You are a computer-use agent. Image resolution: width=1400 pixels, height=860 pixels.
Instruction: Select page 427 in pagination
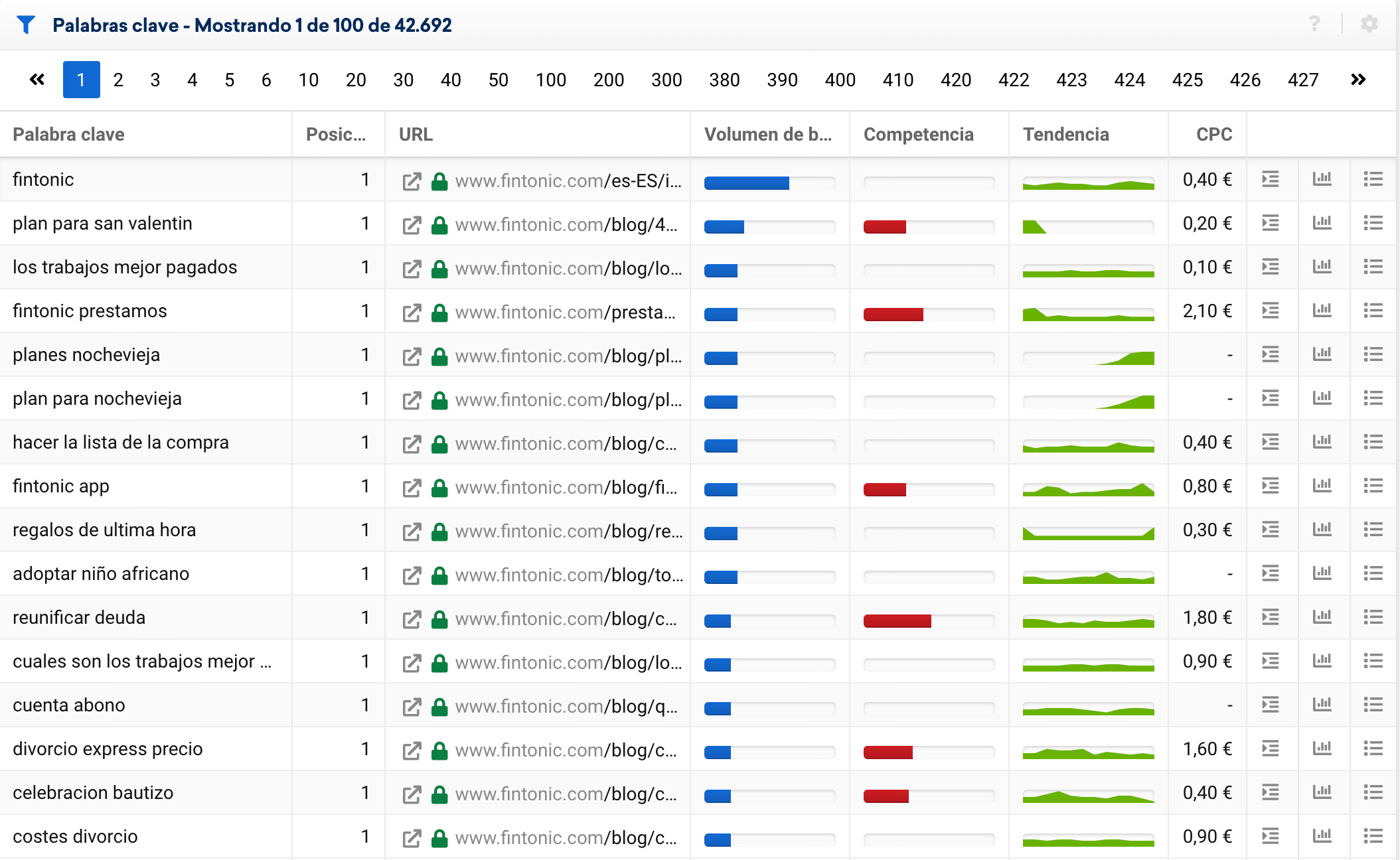pos(1302,80)
